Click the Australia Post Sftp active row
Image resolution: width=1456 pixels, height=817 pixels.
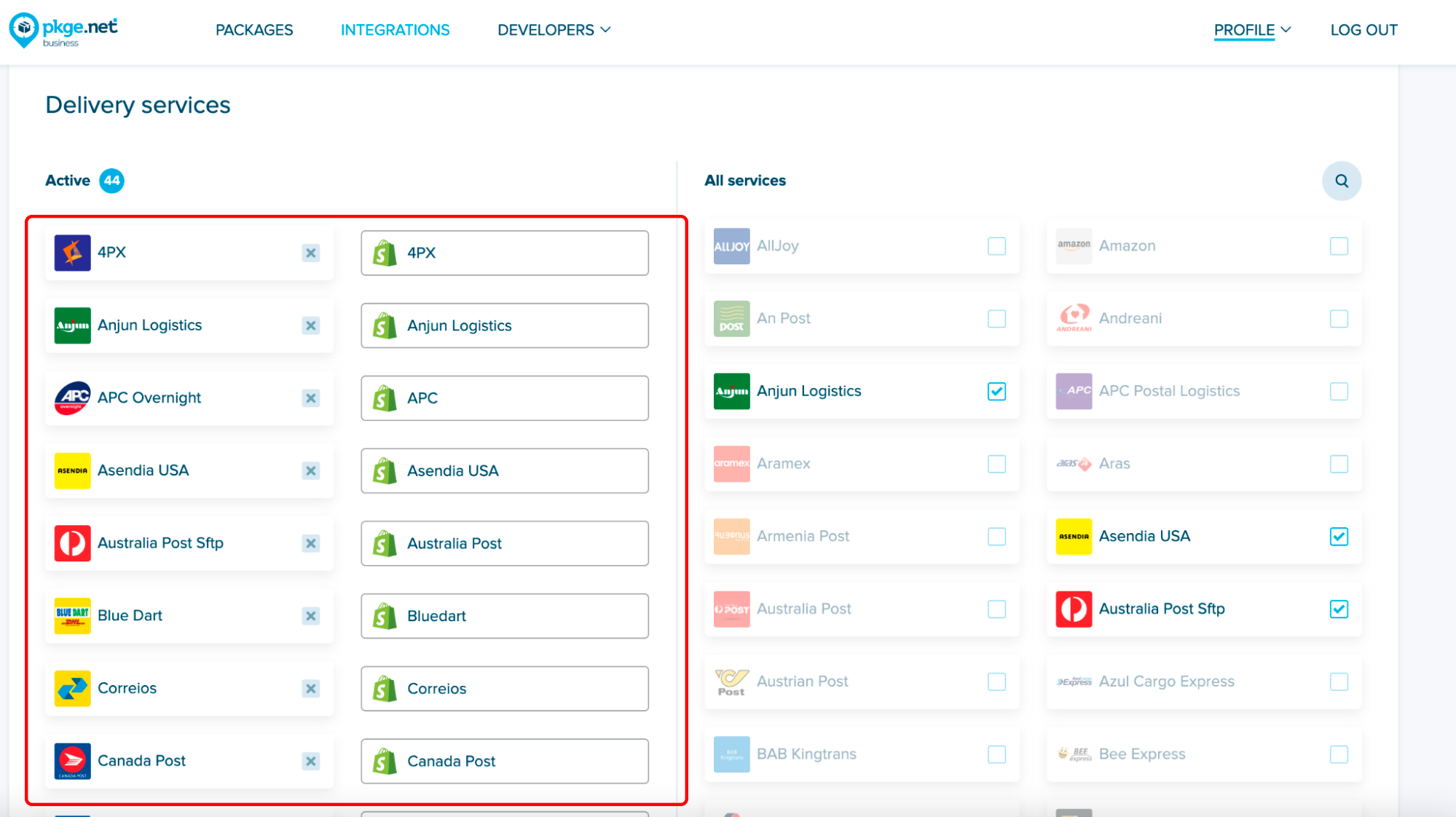pos(189,543)
